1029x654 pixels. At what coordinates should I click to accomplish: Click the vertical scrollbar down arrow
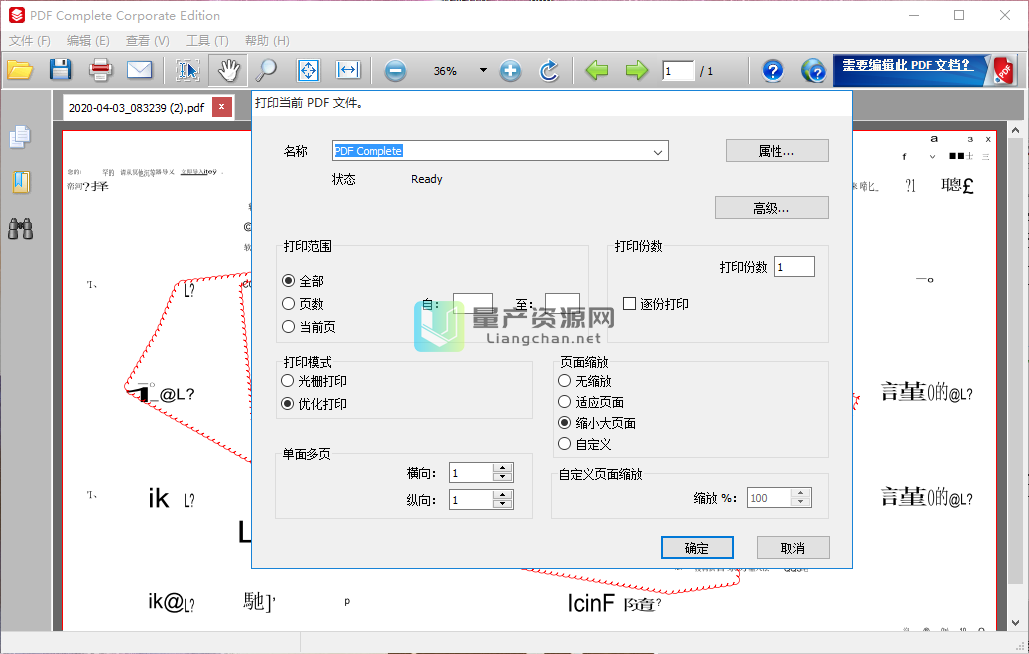click(1015, 623)
